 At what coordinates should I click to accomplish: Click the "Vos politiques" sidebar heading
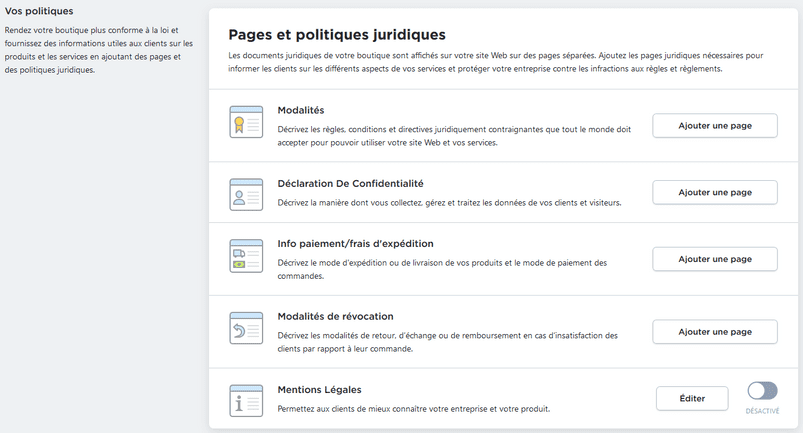tap(39, 11)
